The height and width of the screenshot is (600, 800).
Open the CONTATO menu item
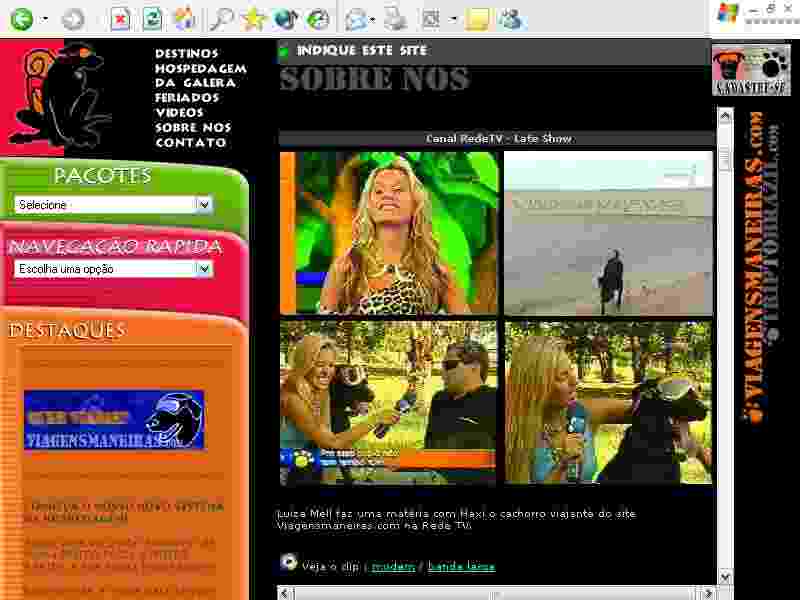coord(191,142)
